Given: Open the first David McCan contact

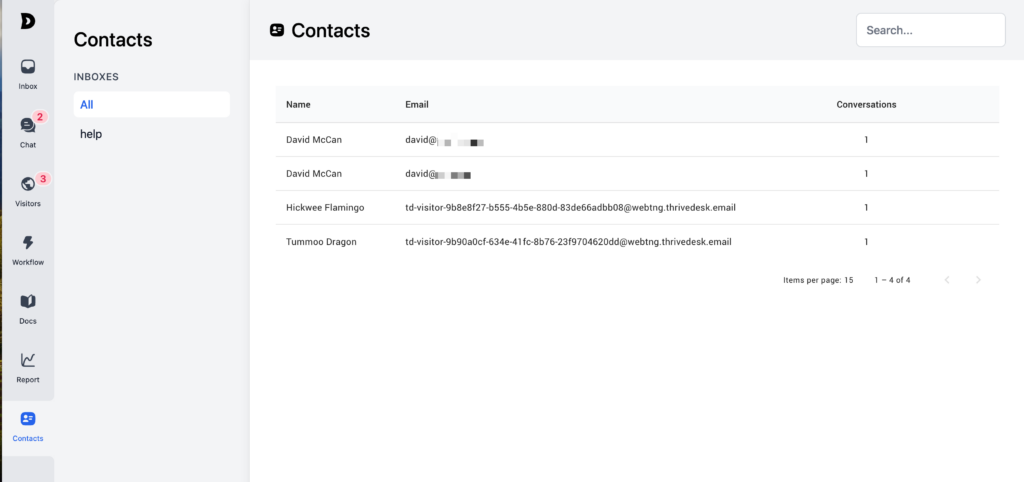Looking at the screenshot, I should coord(314,140).
